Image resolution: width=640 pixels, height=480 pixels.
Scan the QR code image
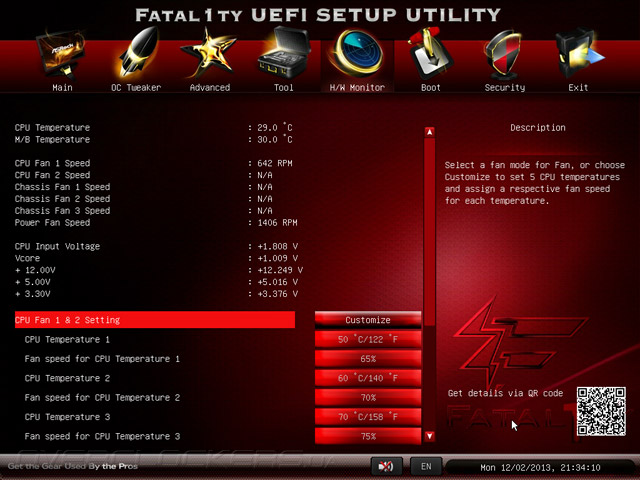[x=601, y=411]
